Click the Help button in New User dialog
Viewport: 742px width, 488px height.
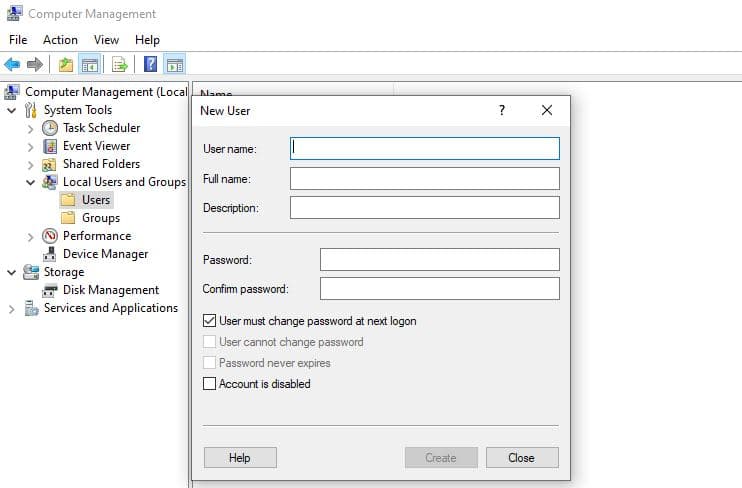pos(239,458)
